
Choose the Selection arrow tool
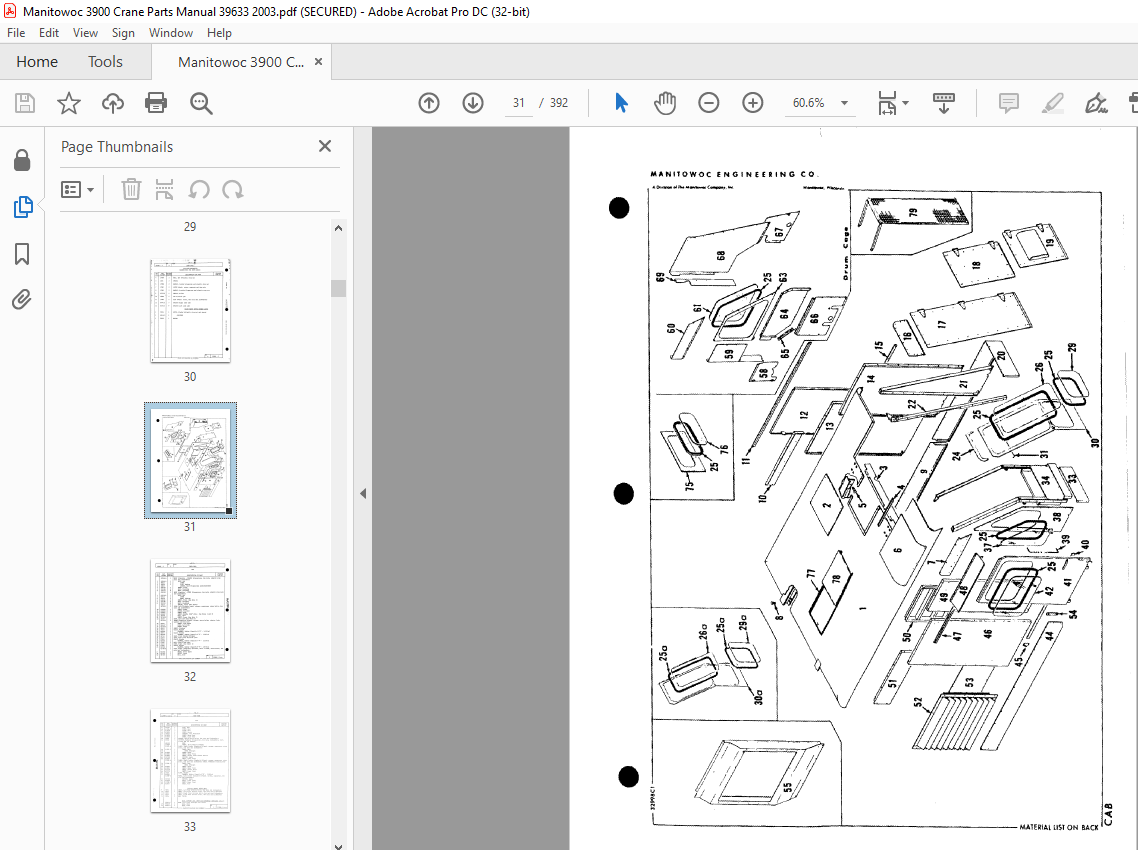(x=621, y=103)
